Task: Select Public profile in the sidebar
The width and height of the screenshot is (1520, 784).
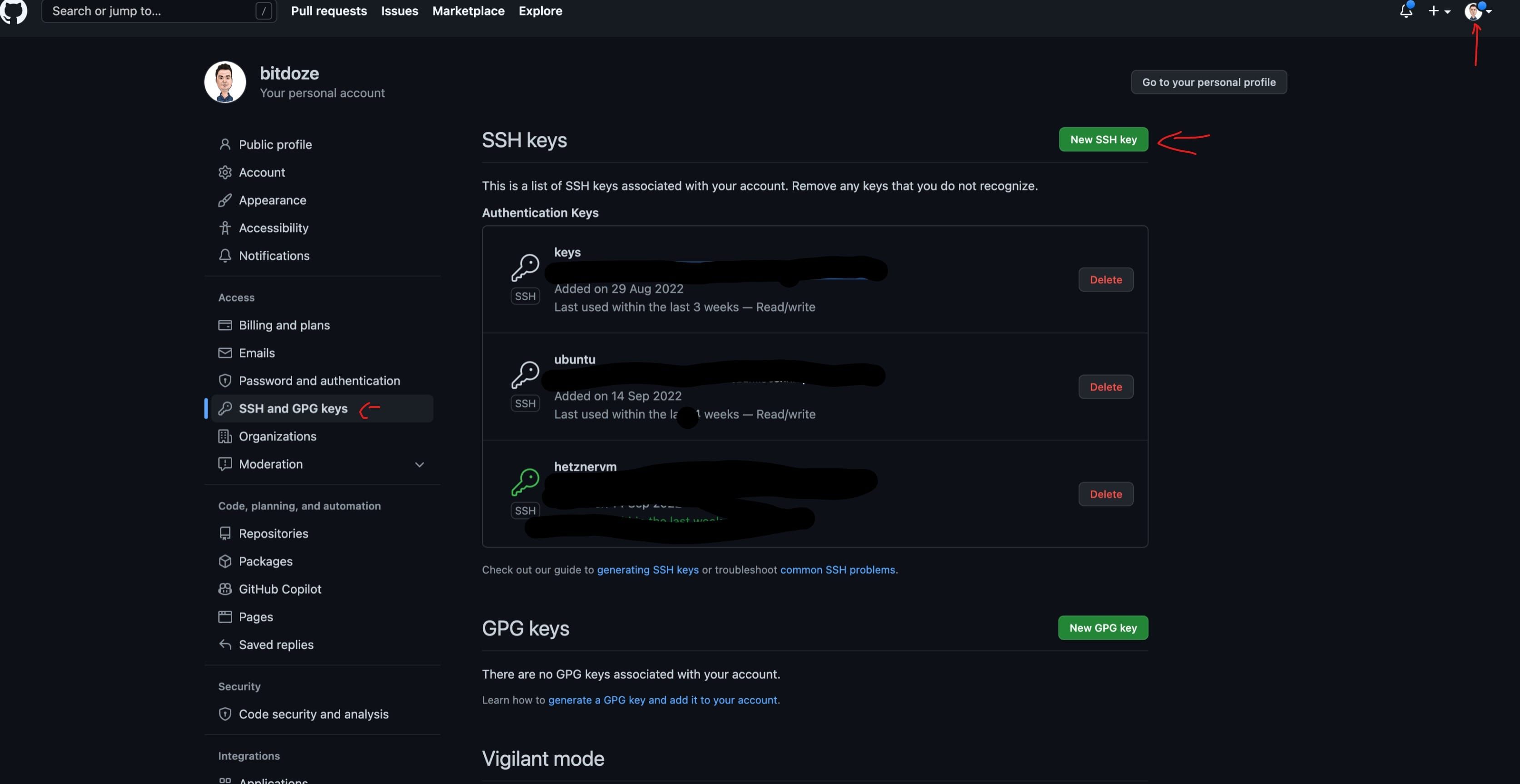Action: [275, 144]
